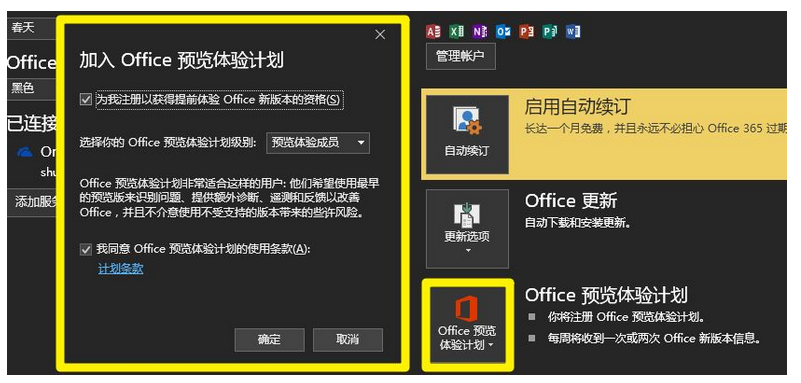This screenshot has width=801, height=383.
Task: Click the PowerPoint app icon
Action: click(x=526, y=32)
